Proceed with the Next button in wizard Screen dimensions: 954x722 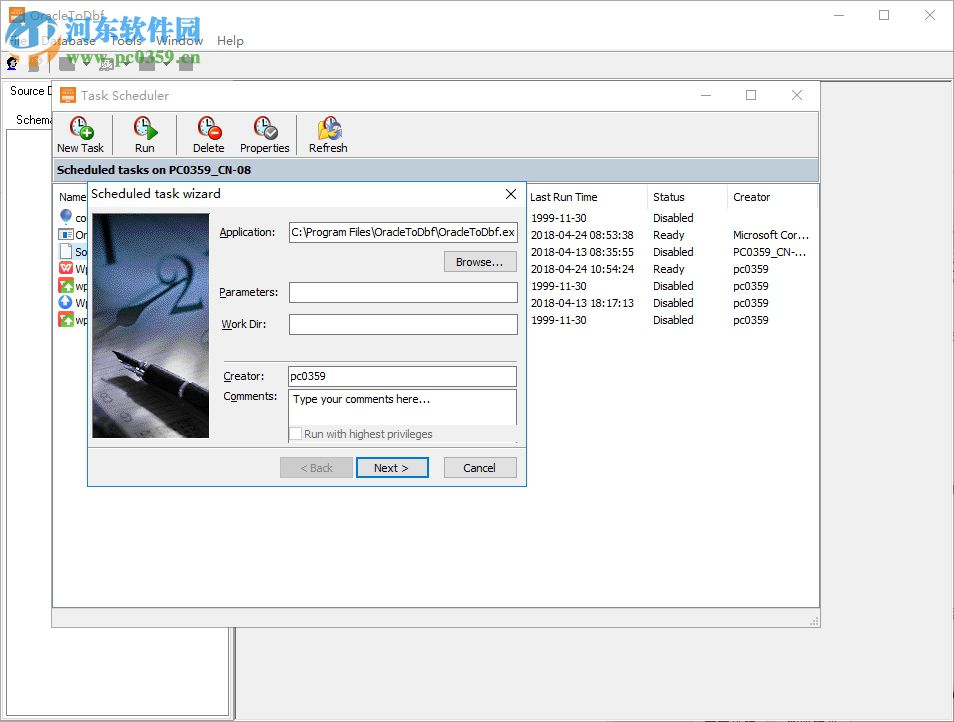tap(392, 467)
